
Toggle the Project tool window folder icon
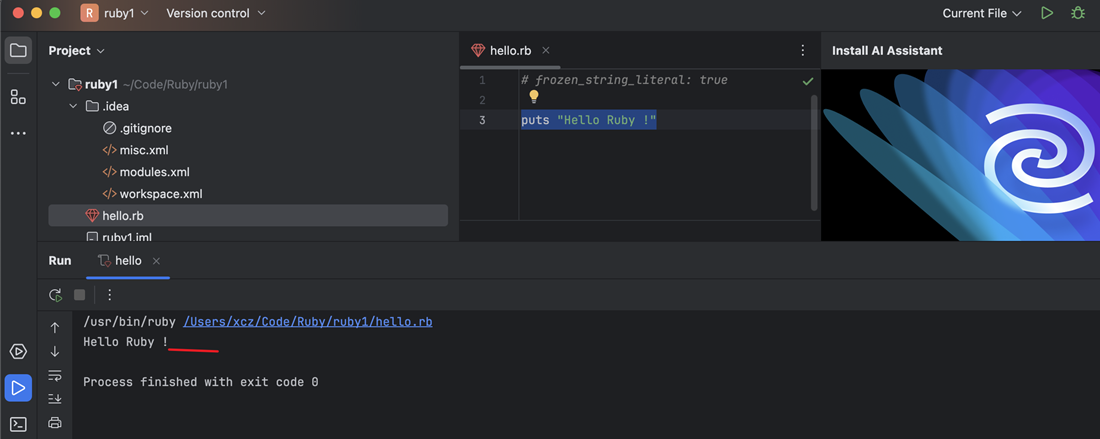pos(18,50)
